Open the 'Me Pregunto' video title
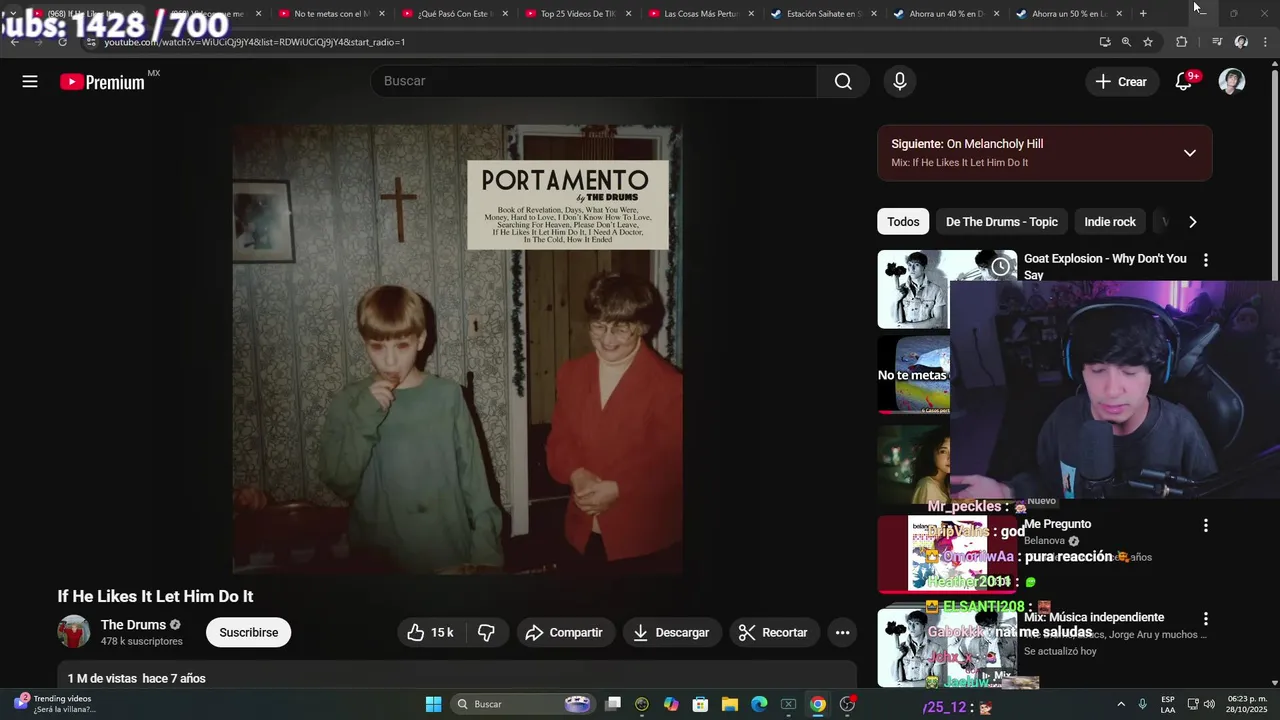Image resolution: width=1280 pixels, height=720 pixels. (1057, 524)
